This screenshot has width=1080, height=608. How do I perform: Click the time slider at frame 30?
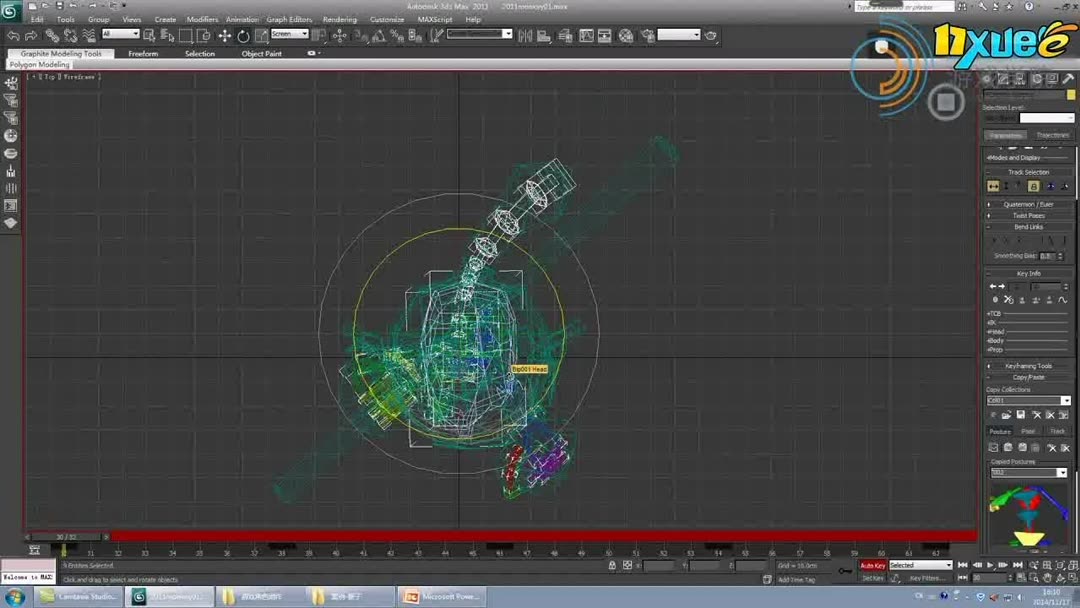(x=65, y=537)
